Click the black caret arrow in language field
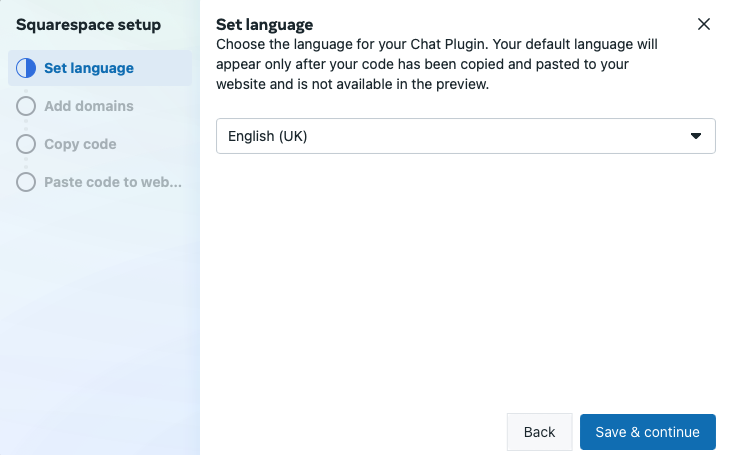The height and width of the screenshot is (455, 729). tap(696, 136)
